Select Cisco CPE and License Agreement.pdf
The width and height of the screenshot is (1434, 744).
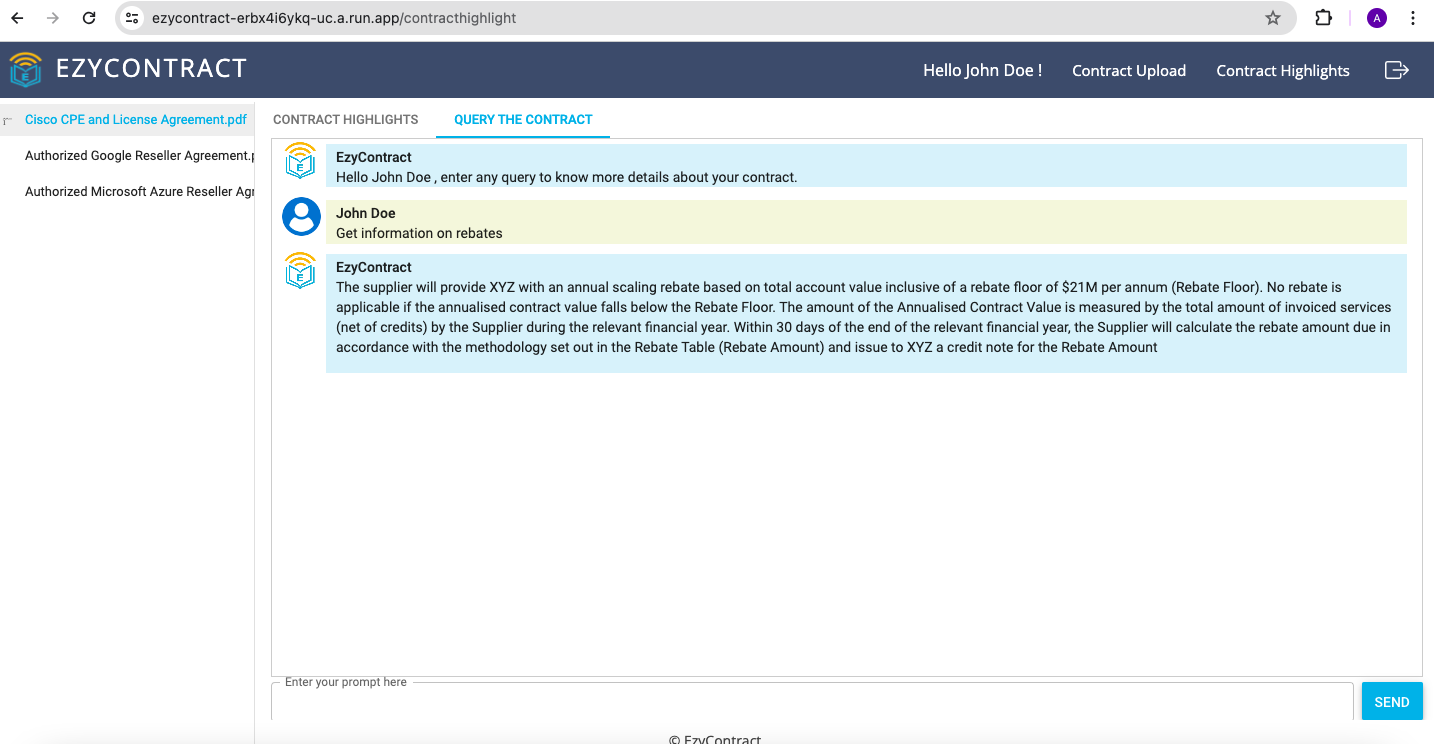(127, 119)
